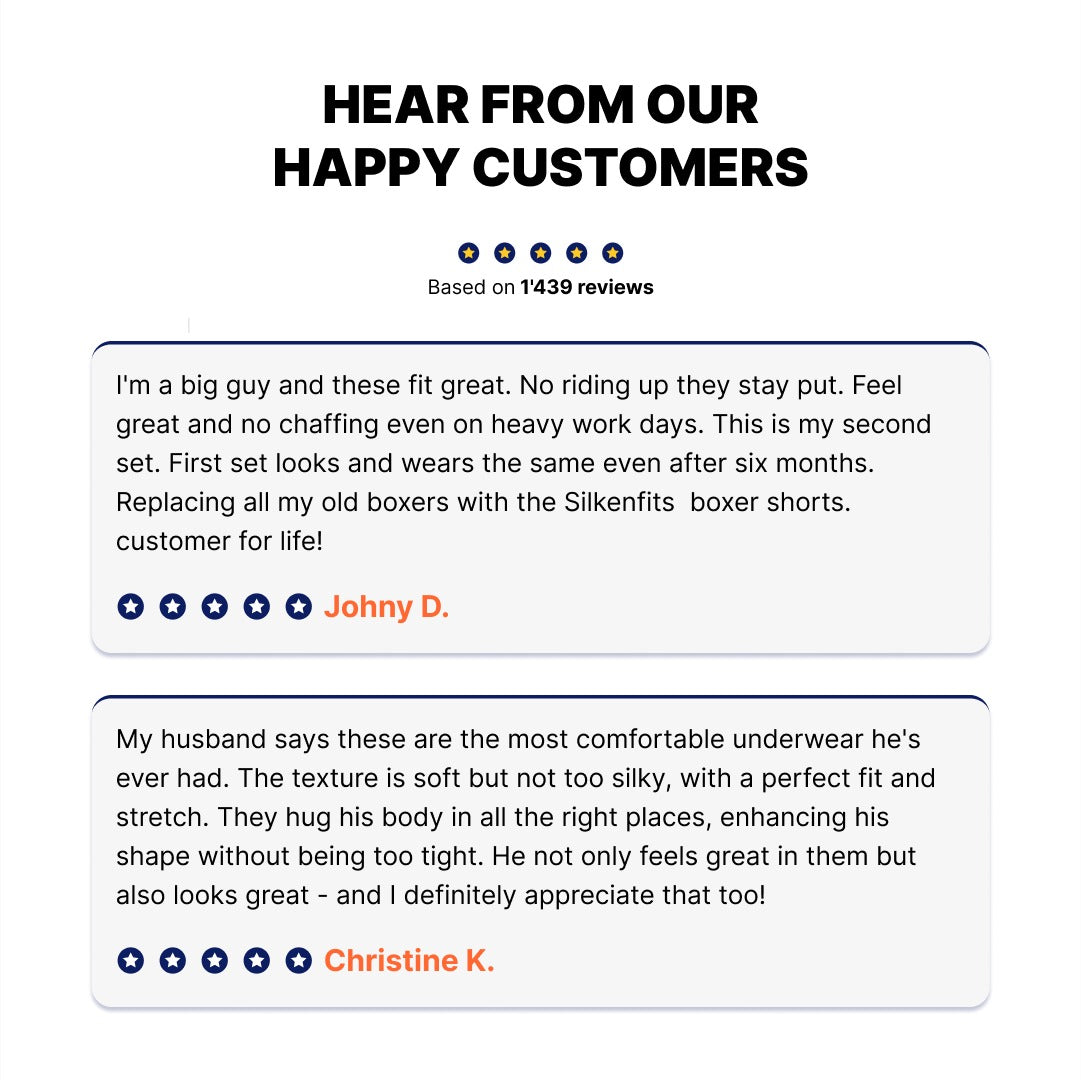This screenshot has height=1080, width=1081.
Task: Click the star next to Johny D.'s name
Action: point(299,606)
